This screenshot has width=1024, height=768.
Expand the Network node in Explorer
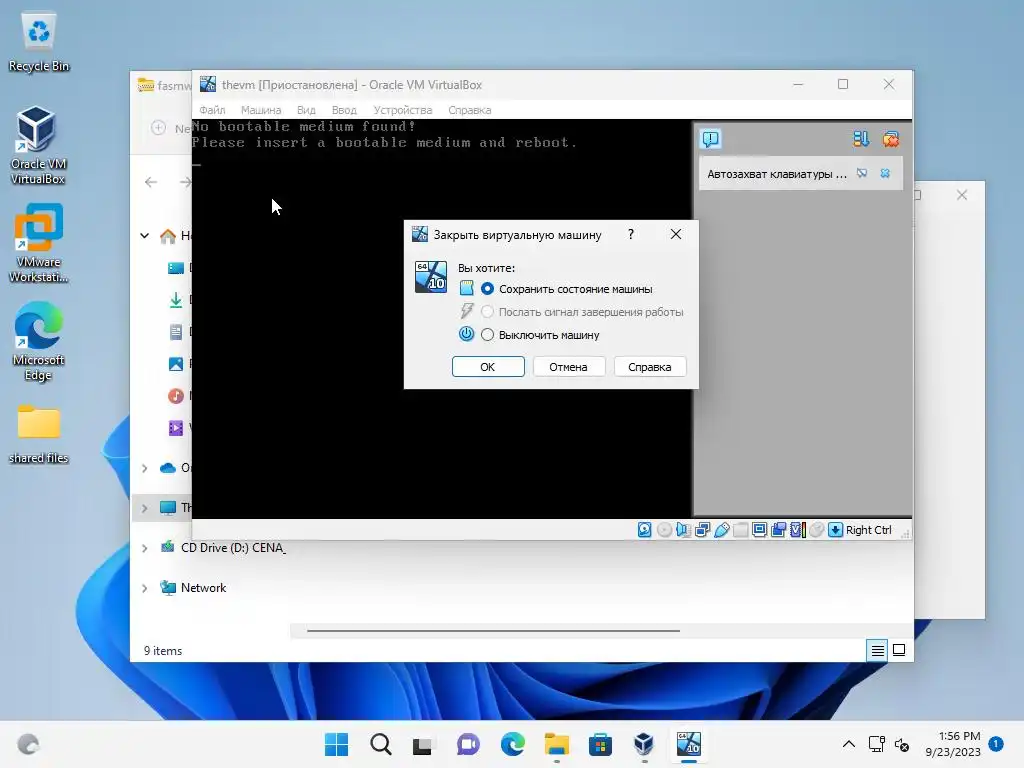click(x=144, y=588)
